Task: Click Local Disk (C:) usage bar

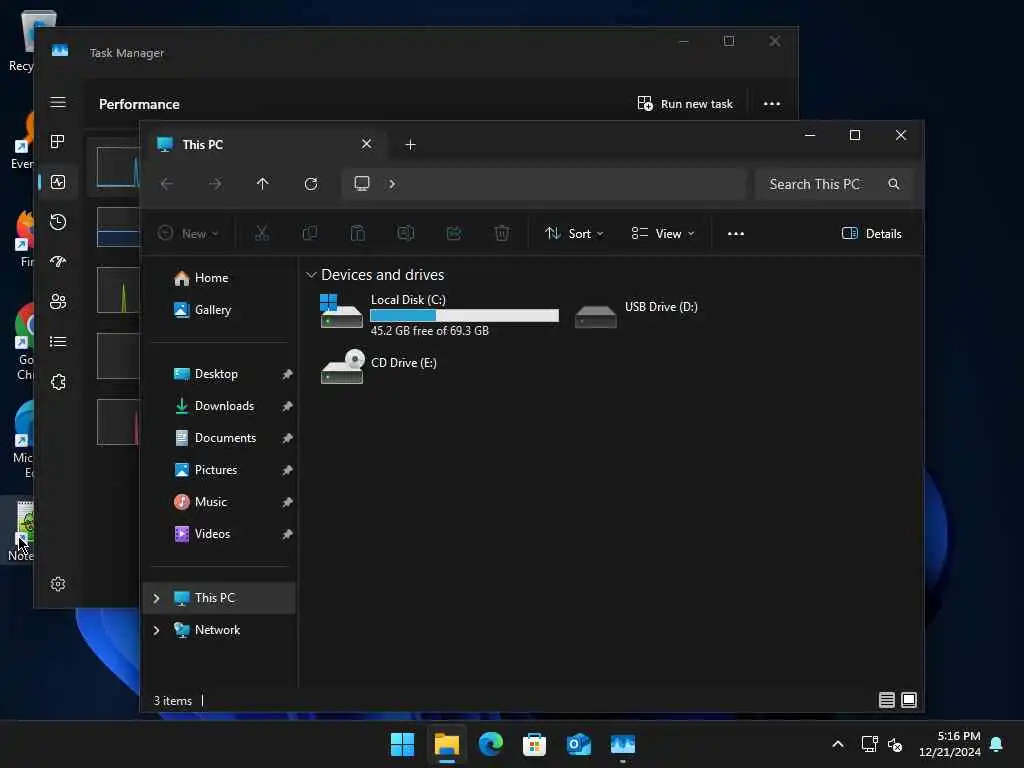Action: (x=464, y=315)
